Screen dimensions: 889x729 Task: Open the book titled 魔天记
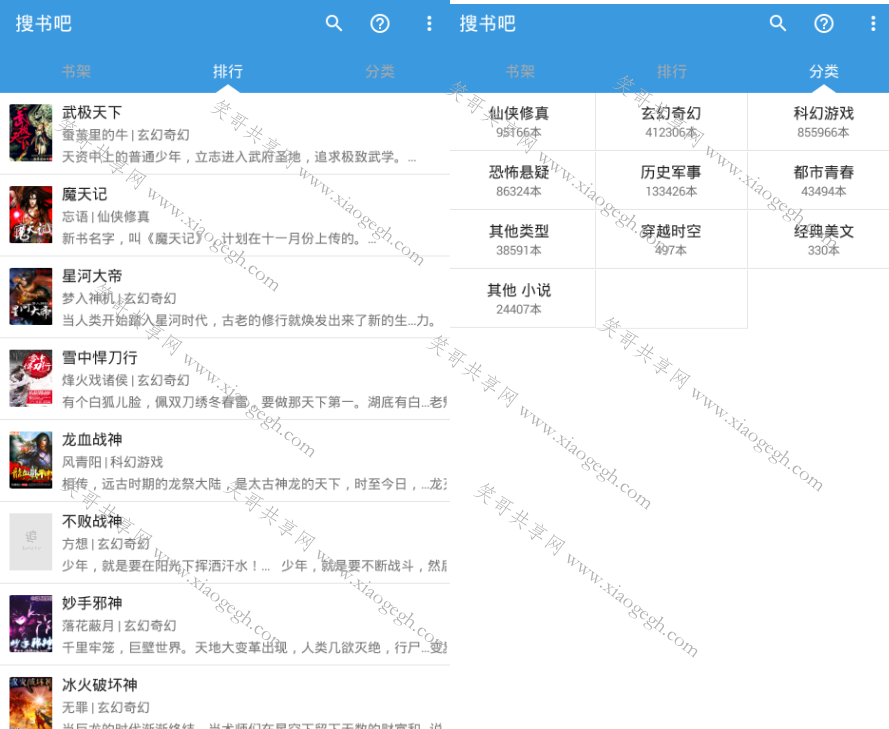[84, 194]
